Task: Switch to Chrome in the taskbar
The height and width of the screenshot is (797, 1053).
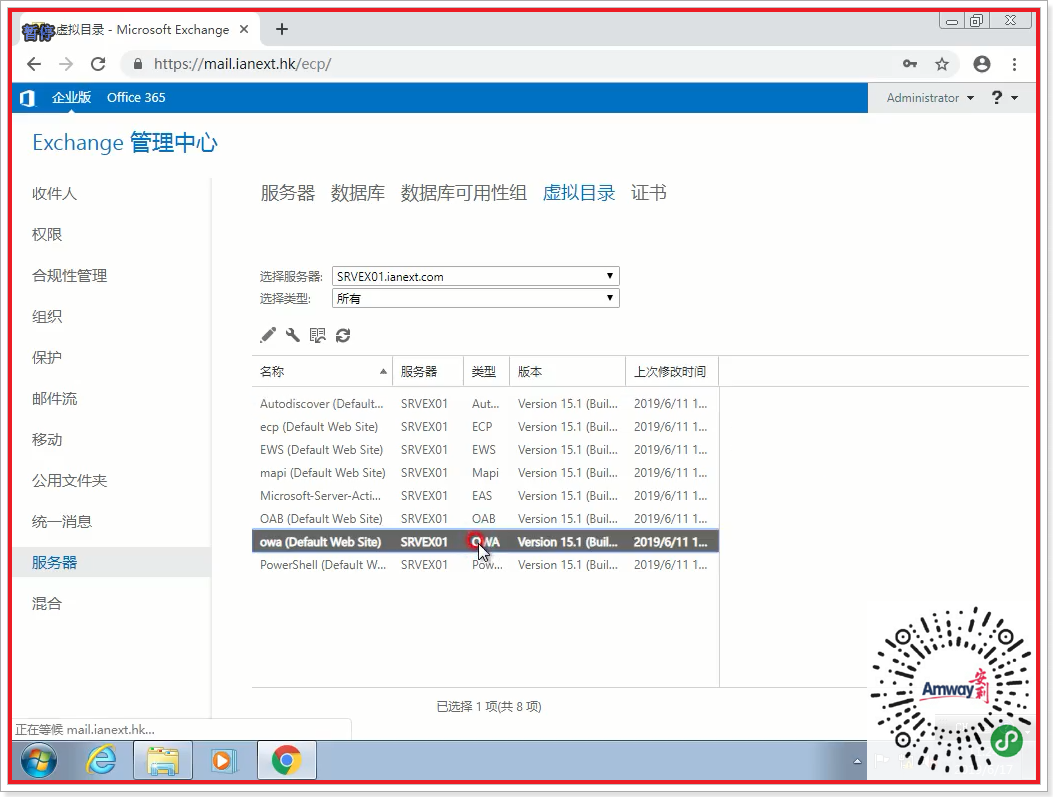Action: [287, 761]
